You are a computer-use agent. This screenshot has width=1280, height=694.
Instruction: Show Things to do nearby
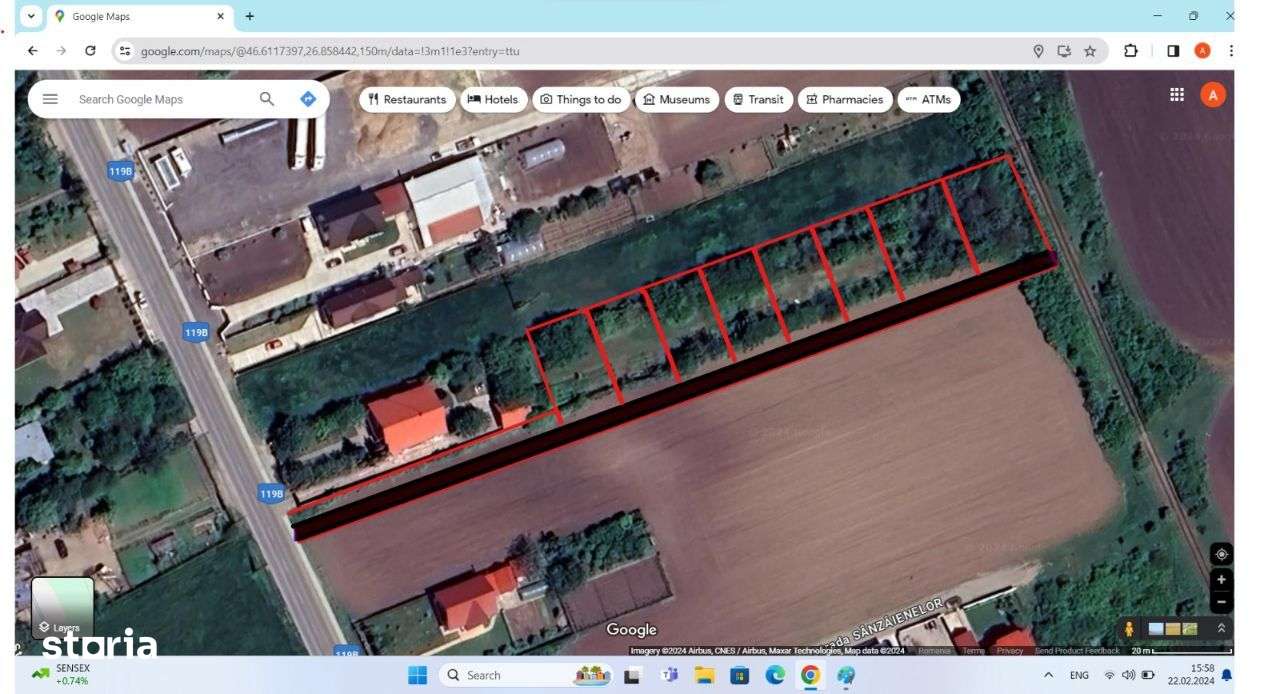581,99
